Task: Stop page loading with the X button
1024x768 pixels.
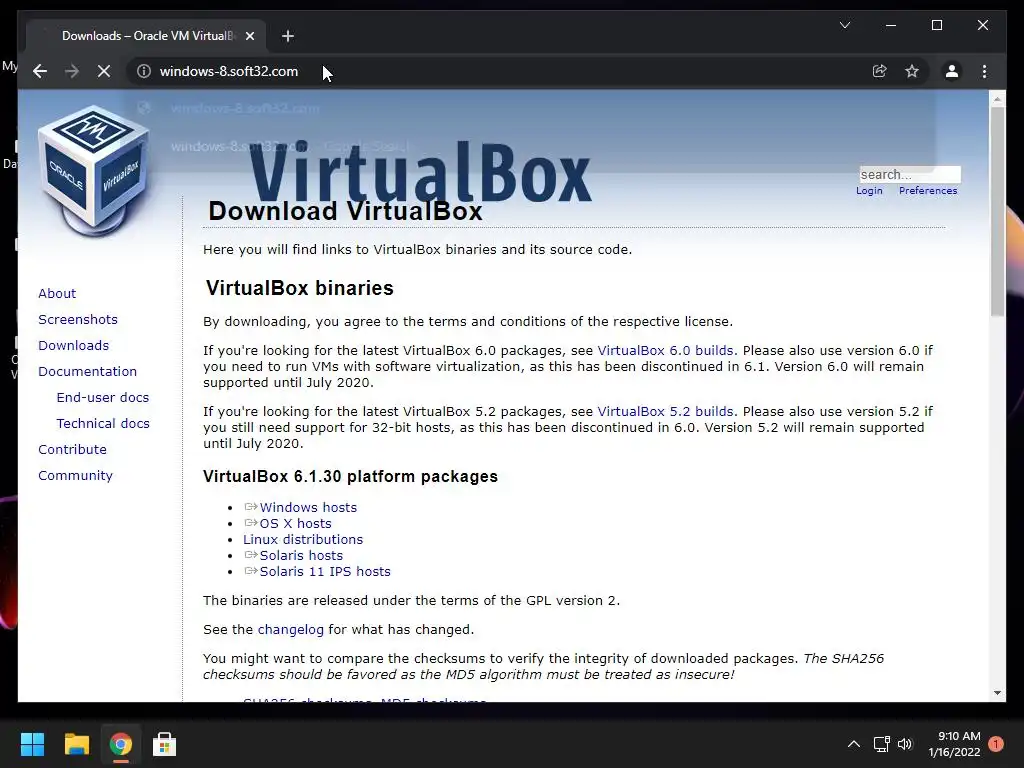Action: pyautogui.click(x=104, y=71)
